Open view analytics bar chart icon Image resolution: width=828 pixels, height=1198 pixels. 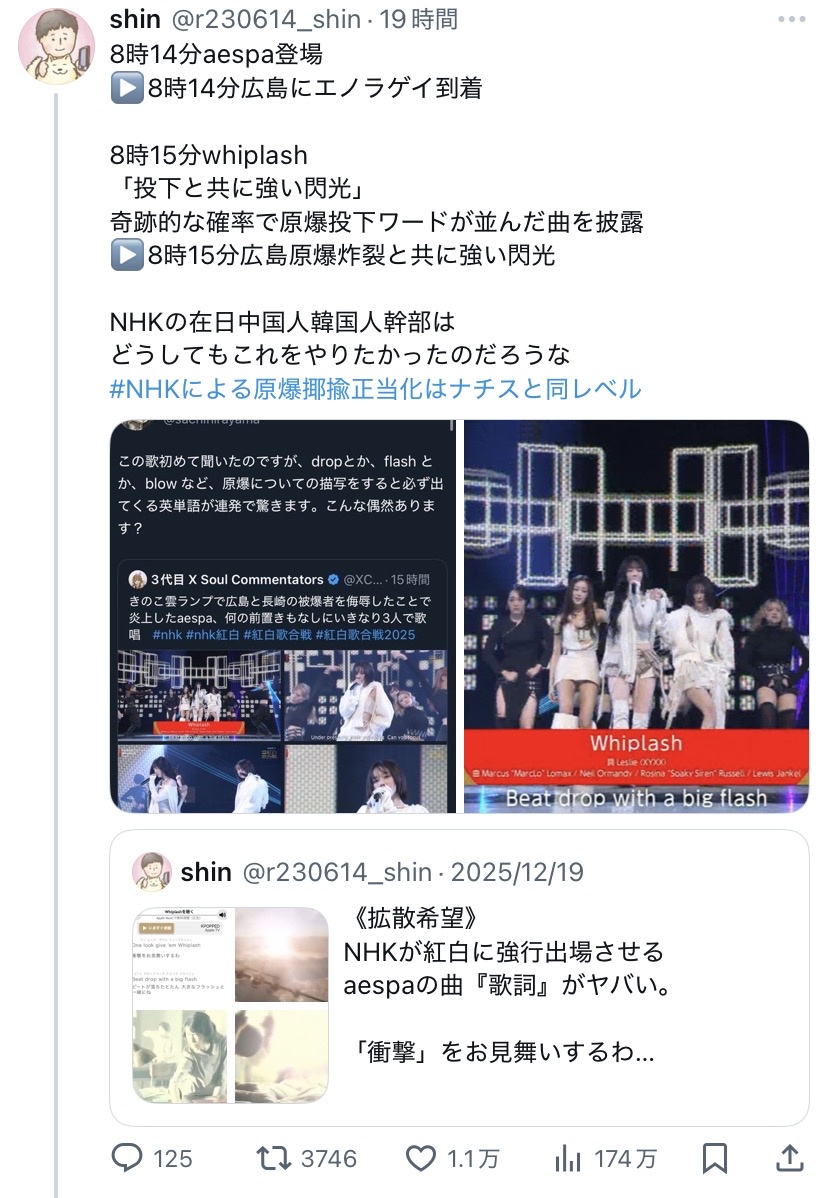click(568, 1158)
